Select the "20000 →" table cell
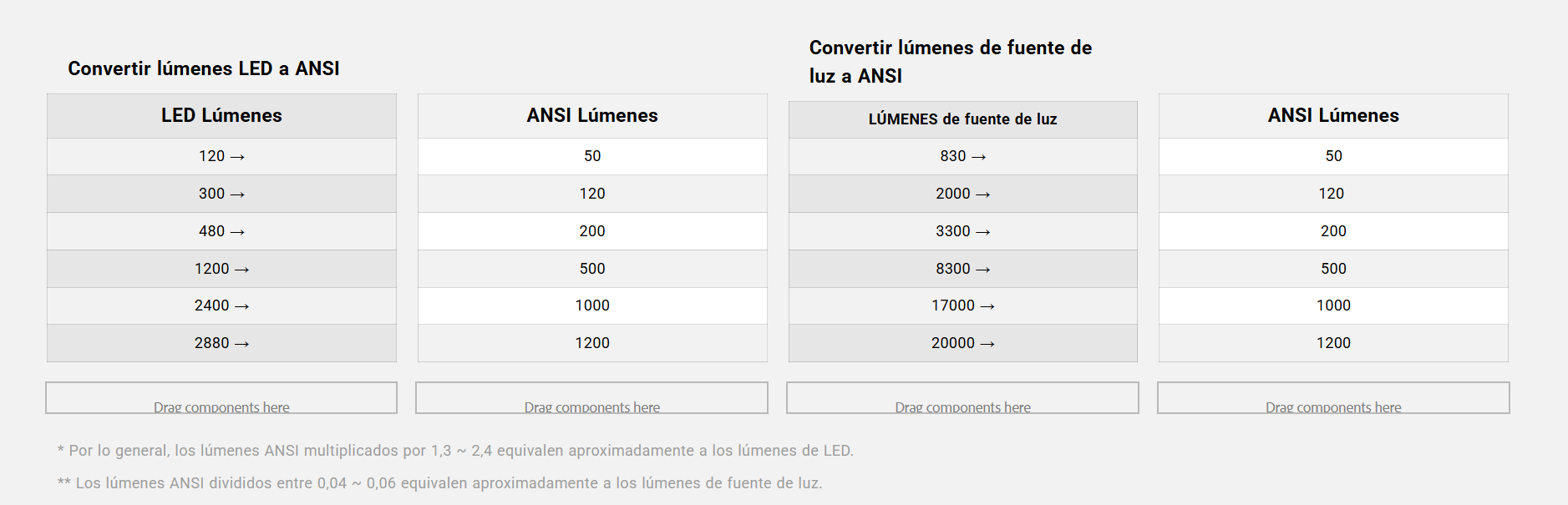Image resolution: width=1568 pixels, height=505 pixels. pos(962,343)
